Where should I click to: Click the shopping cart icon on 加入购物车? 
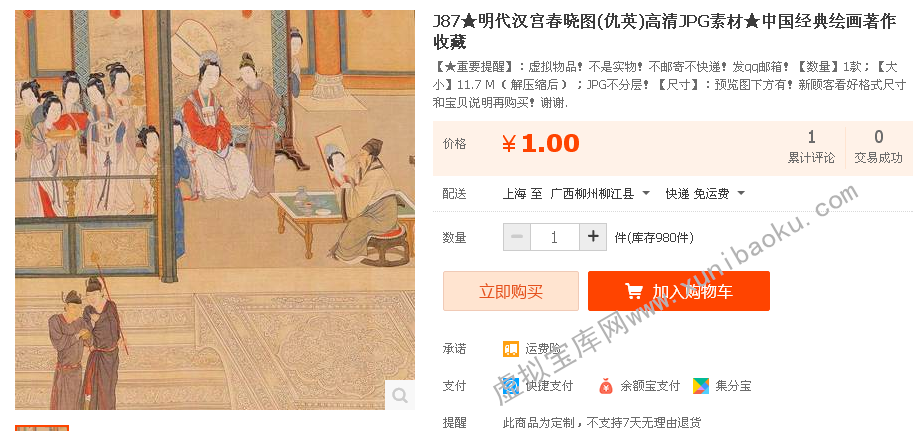(x=633, y=291)
